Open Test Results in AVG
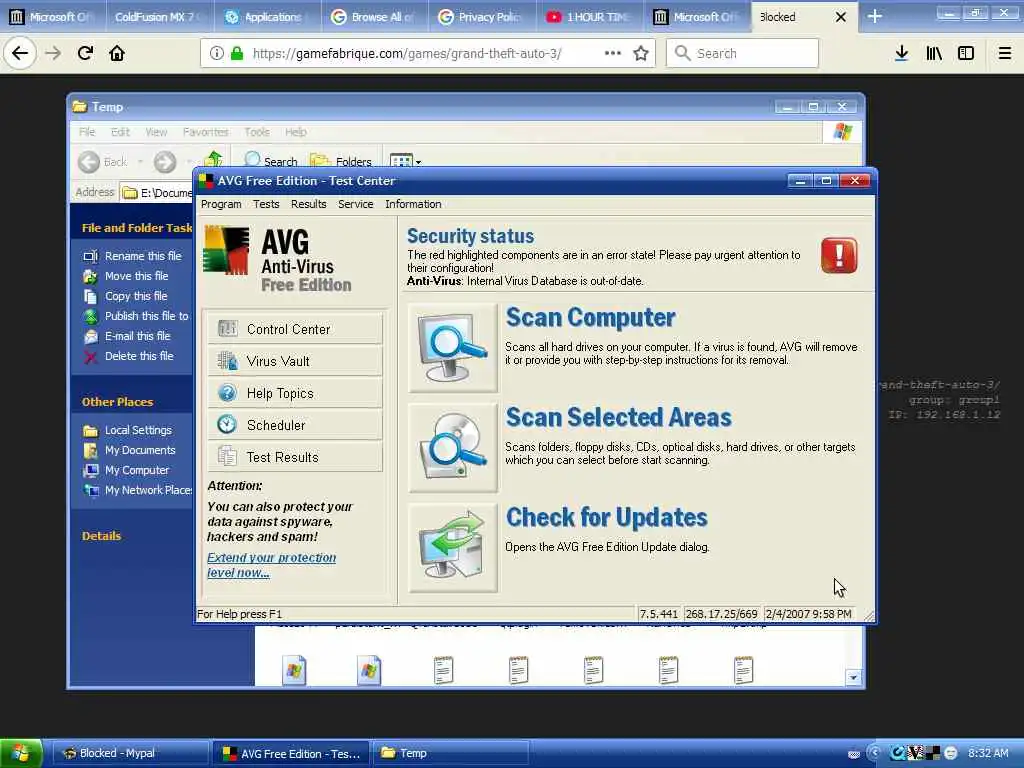 tap(295, 457)
